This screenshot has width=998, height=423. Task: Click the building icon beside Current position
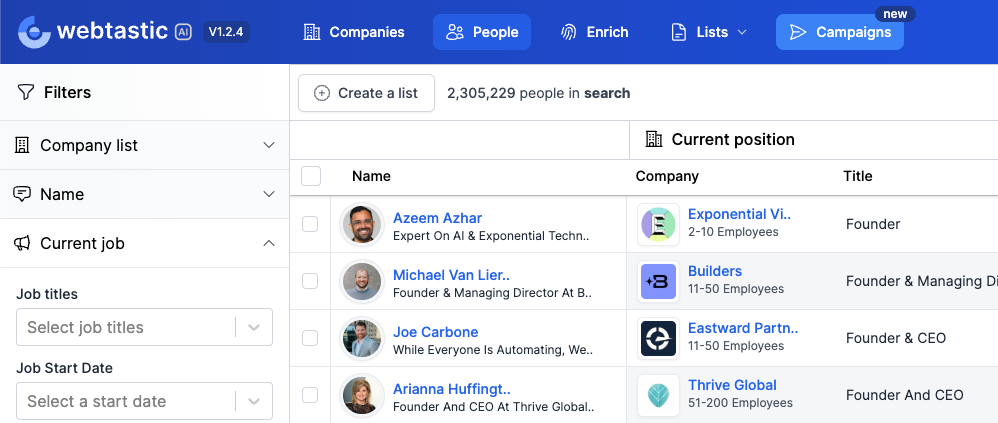point(654,139)
